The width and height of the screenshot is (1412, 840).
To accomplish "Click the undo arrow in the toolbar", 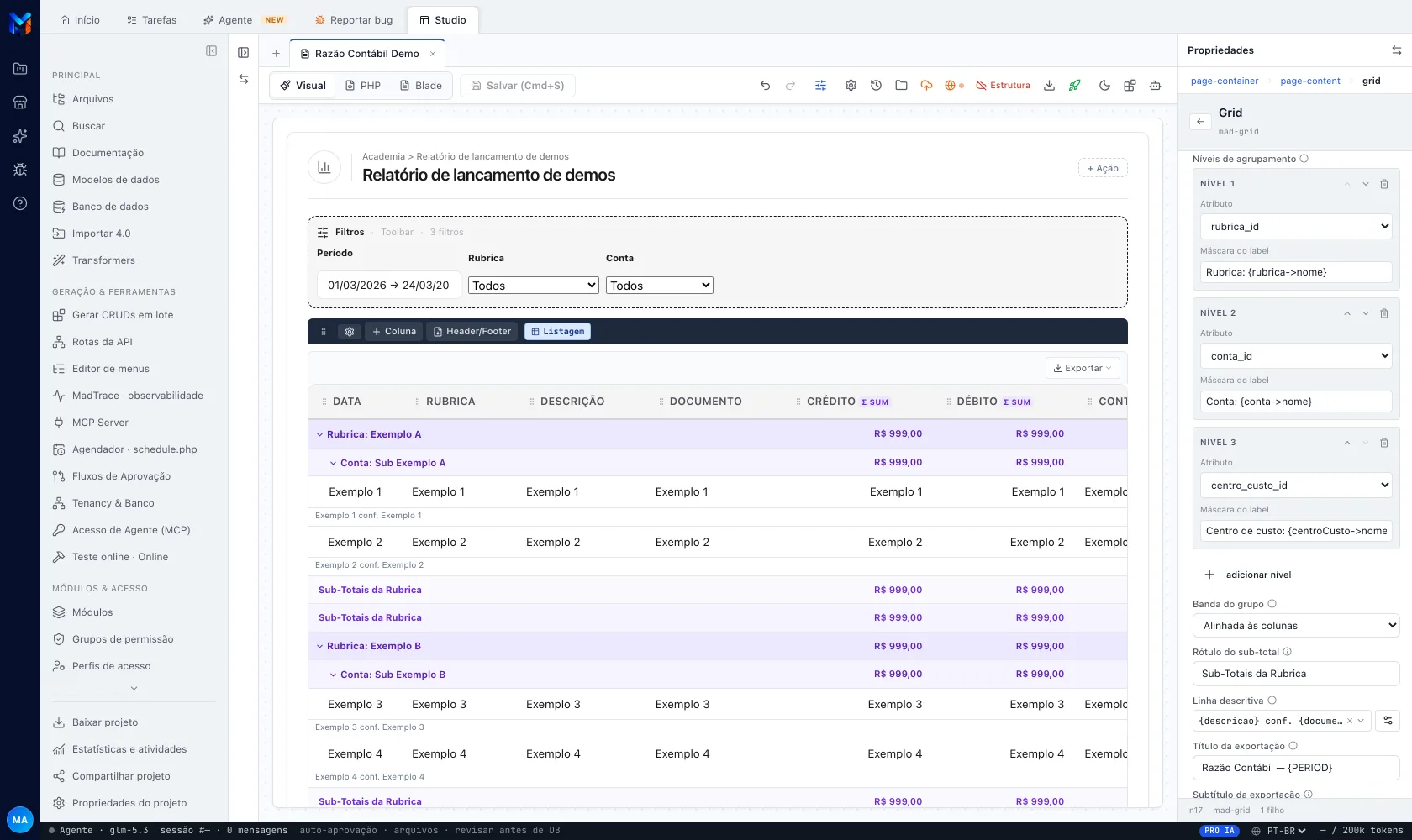I will pos(765,86).
